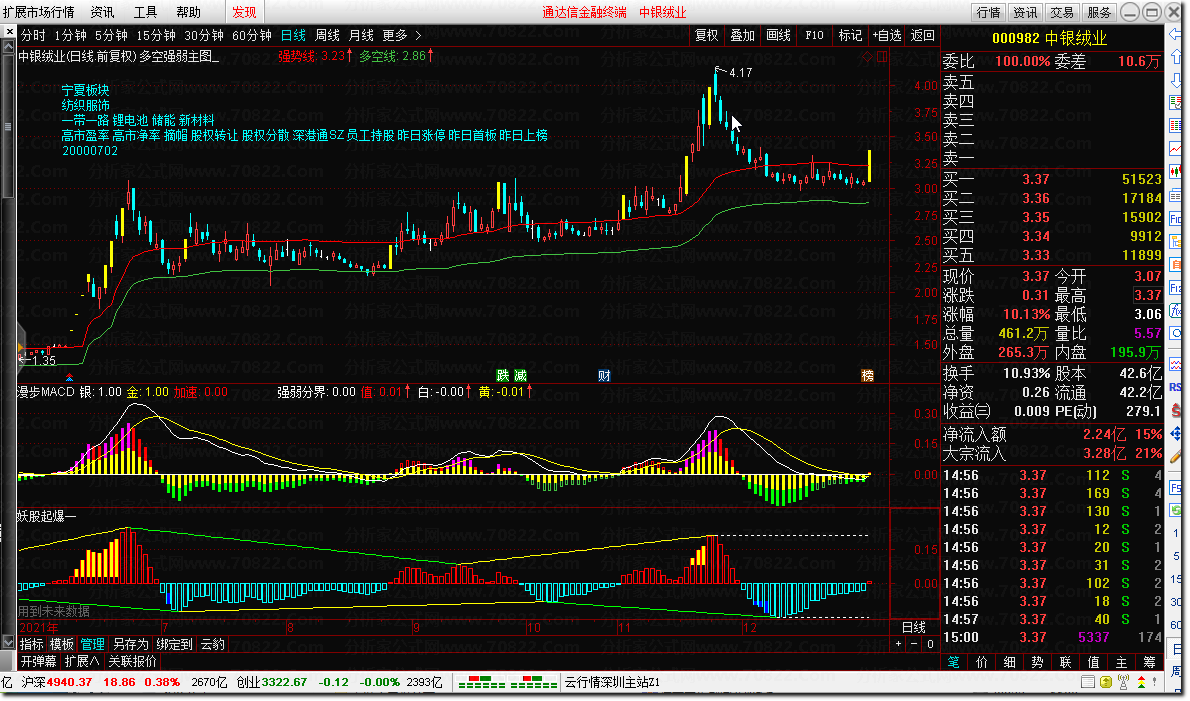Click the 指标 tab at bottom
This screenshot has height=701, width=1190.
point(32,644)
